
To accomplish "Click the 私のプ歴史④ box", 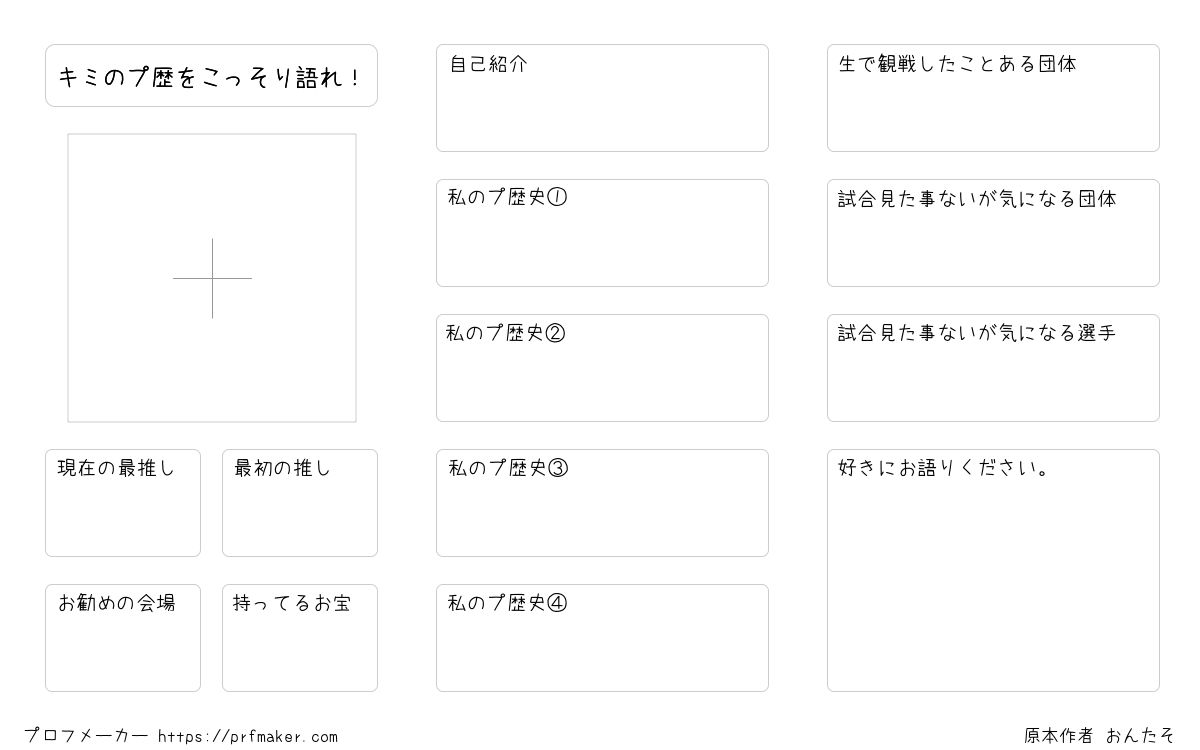I will [602, 638].
